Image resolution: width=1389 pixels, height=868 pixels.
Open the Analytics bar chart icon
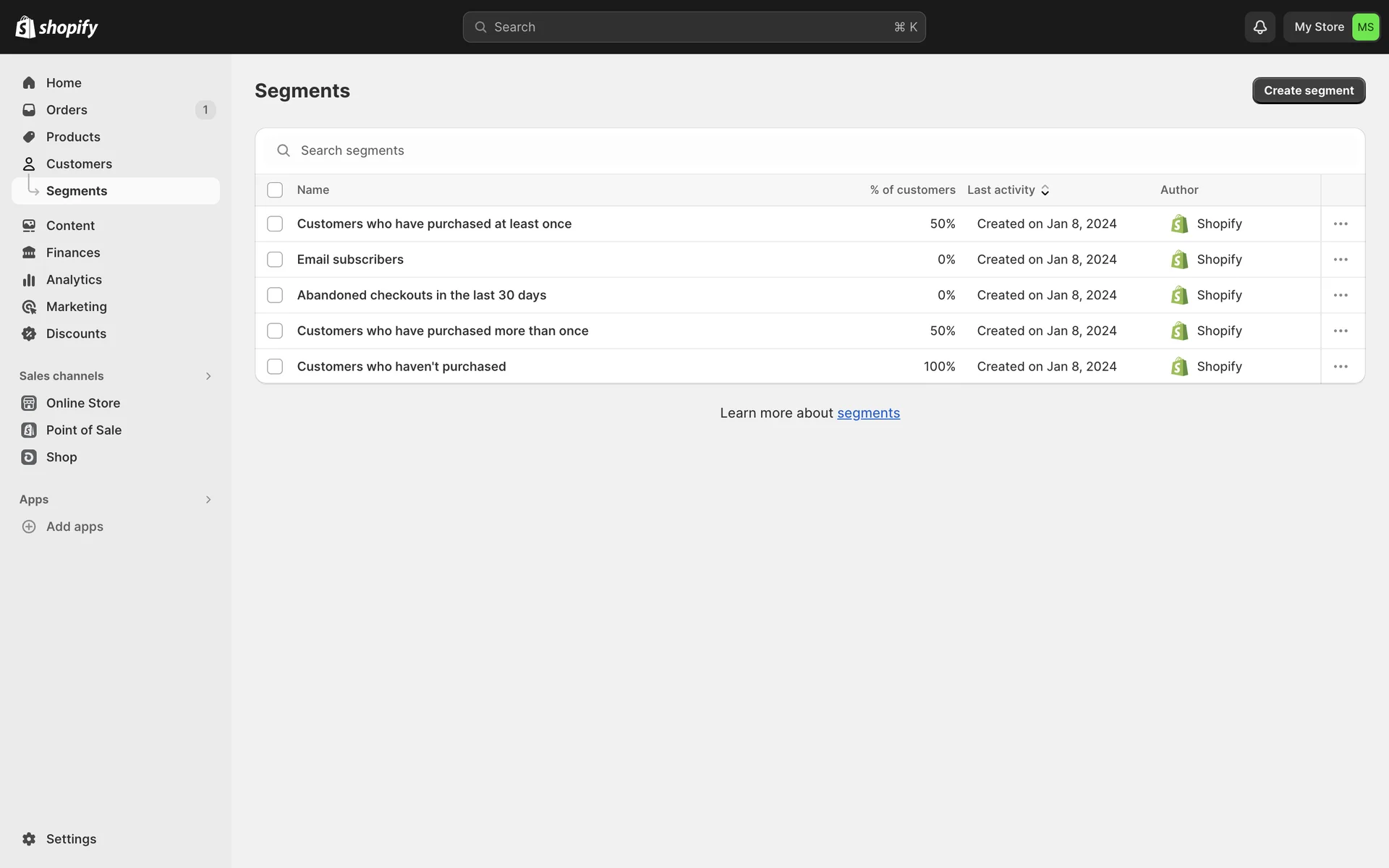coord(29,280)
